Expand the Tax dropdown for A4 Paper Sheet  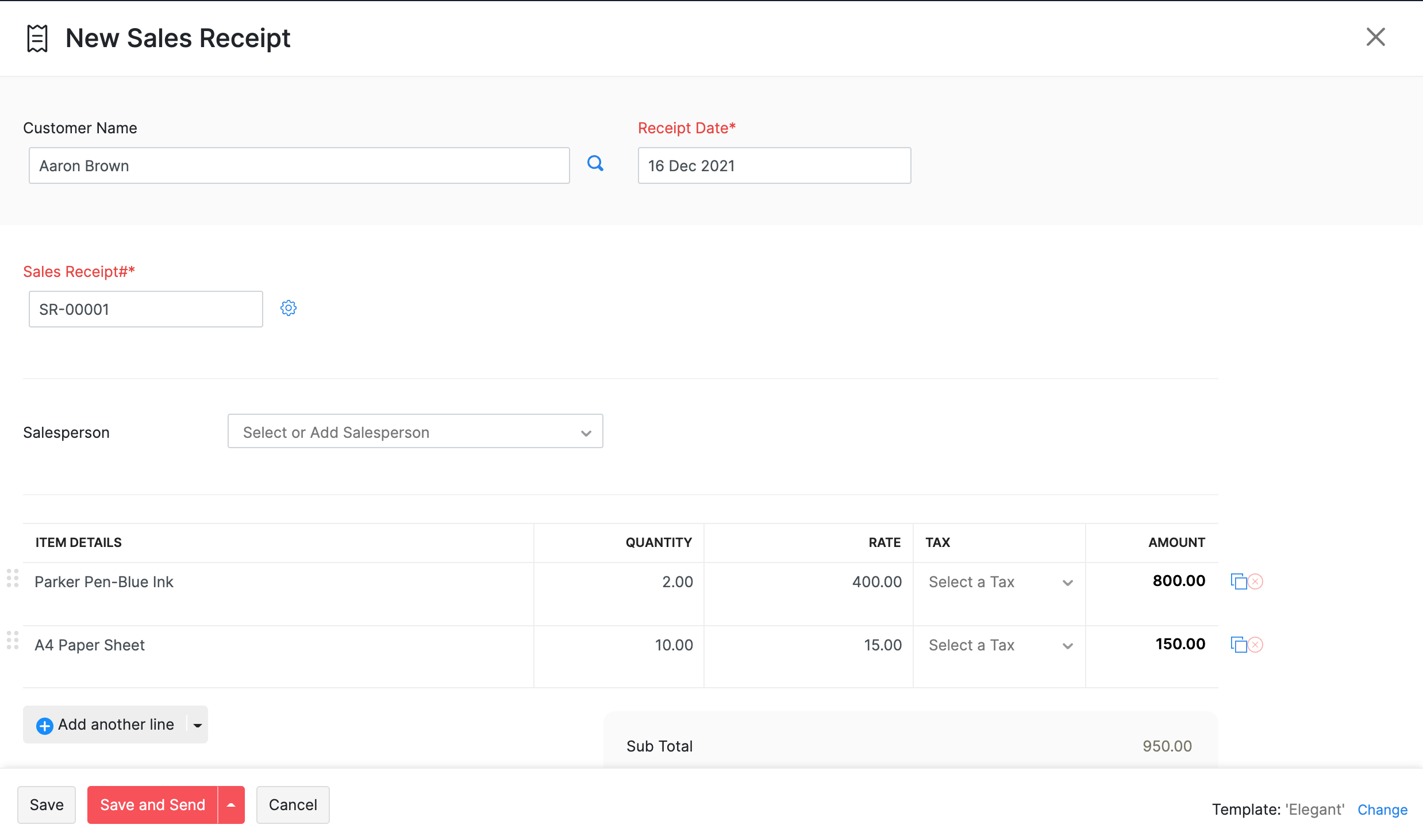(1068, 645)
